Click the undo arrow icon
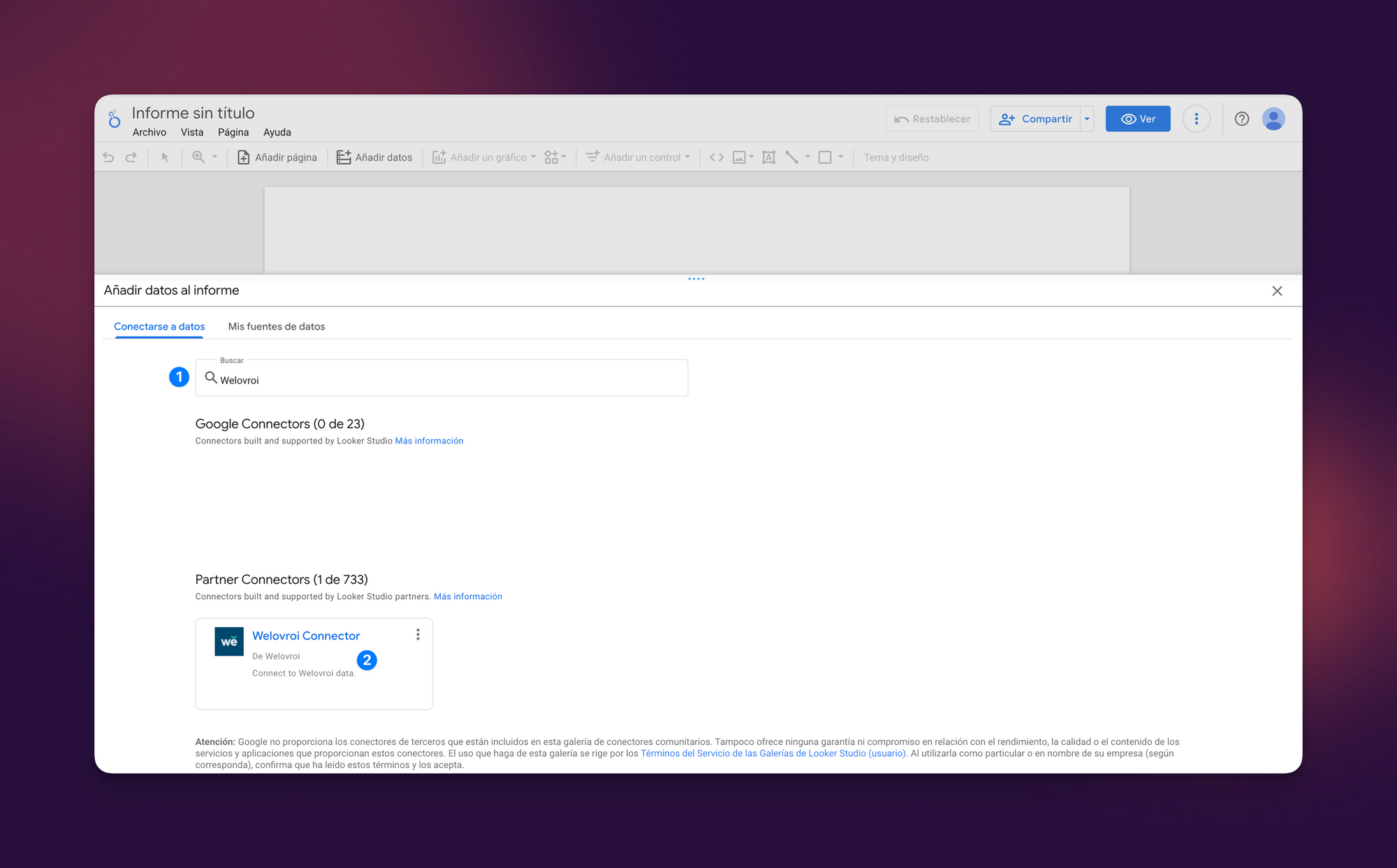The width and height of the screenshot is (1397, 868). tap(108, 158)
